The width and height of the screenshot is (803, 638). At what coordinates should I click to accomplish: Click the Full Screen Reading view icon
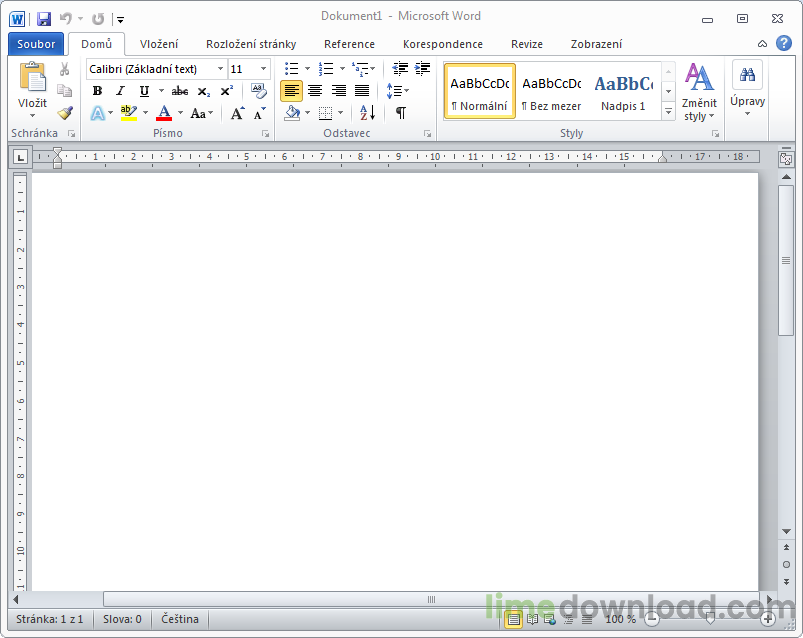pos(533,620)
